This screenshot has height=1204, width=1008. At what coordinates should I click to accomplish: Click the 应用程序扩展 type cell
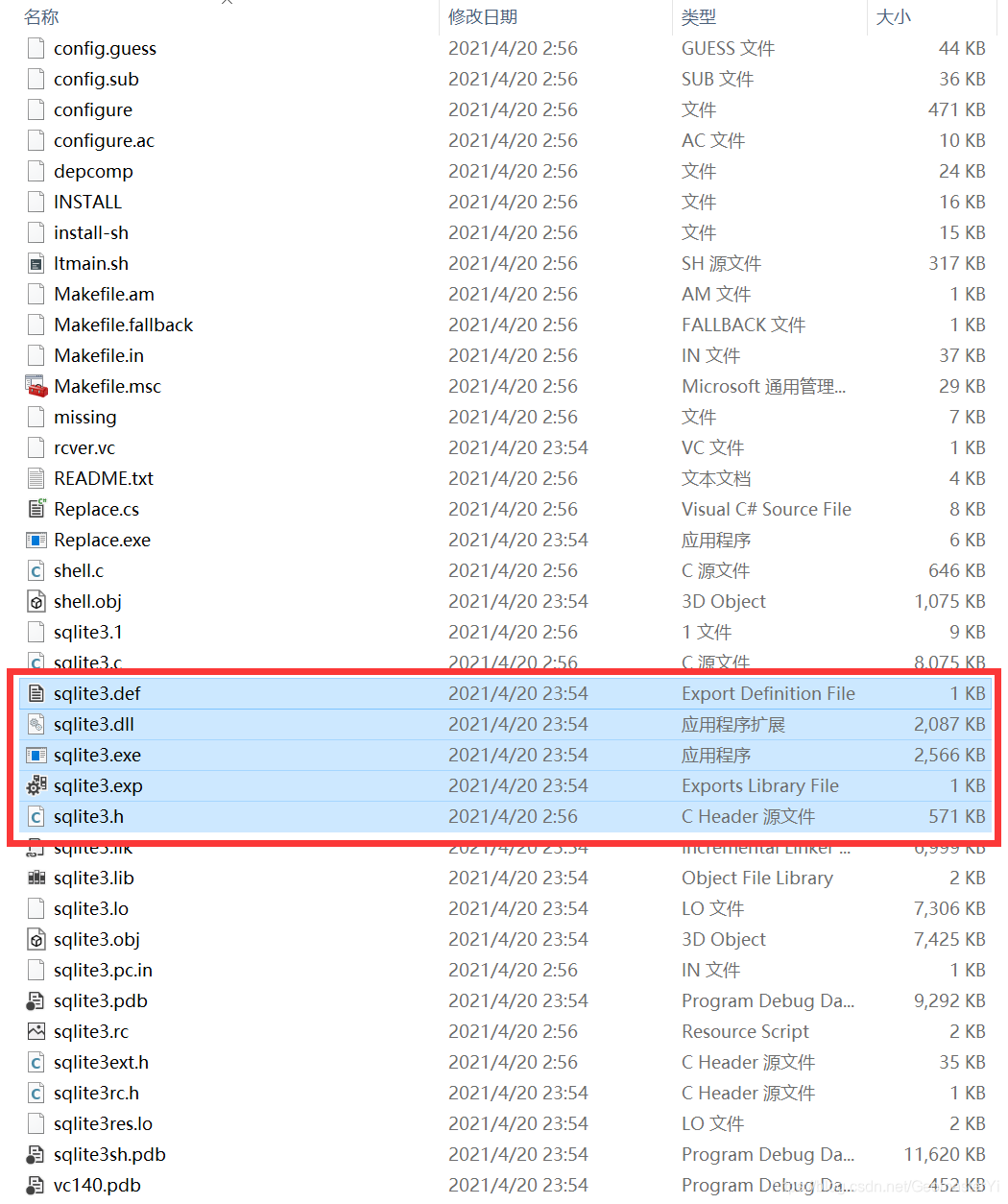click(x=733, y=724)
